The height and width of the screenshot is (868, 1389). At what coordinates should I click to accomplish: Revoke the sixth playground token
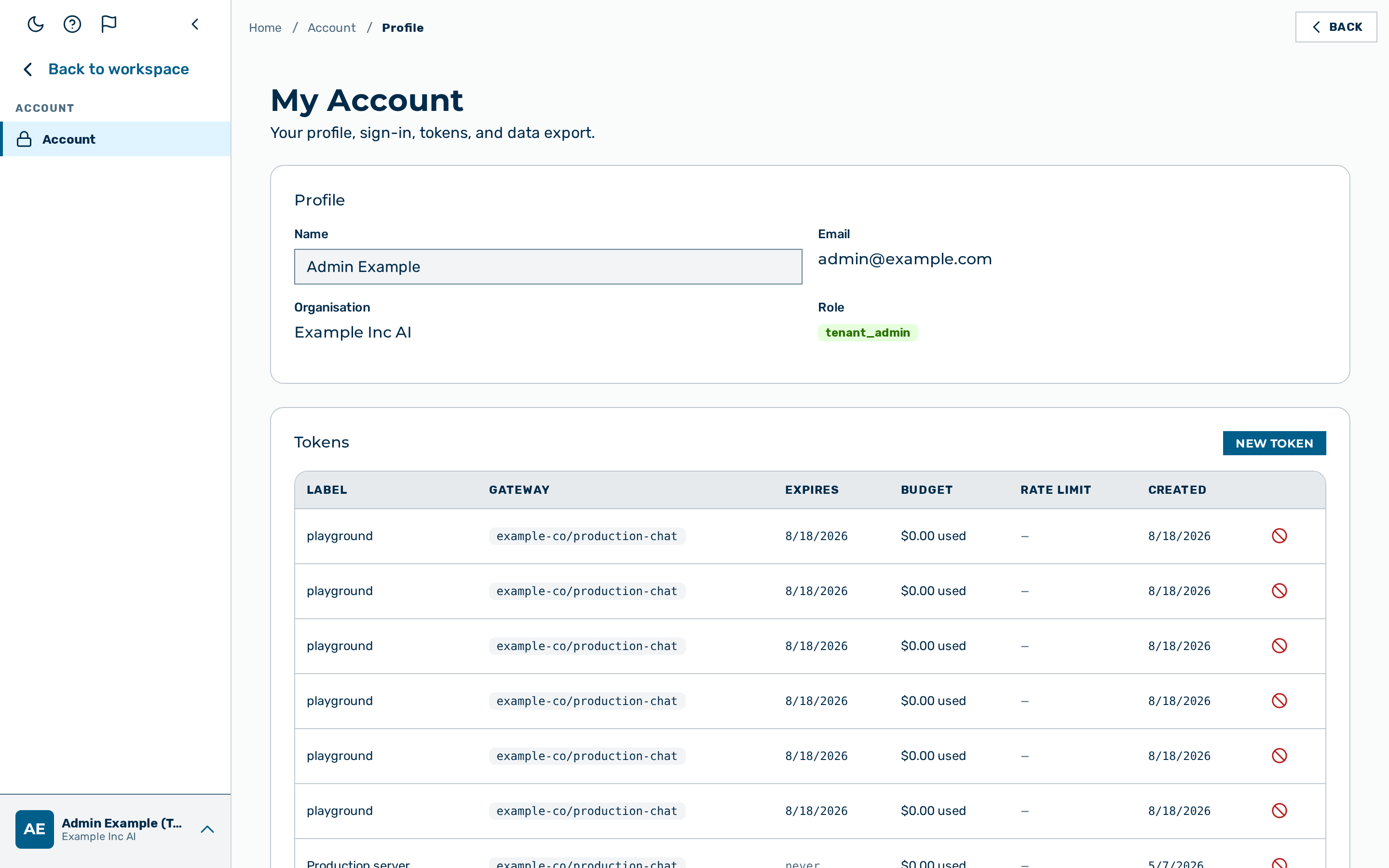(x=1280, y=811)
